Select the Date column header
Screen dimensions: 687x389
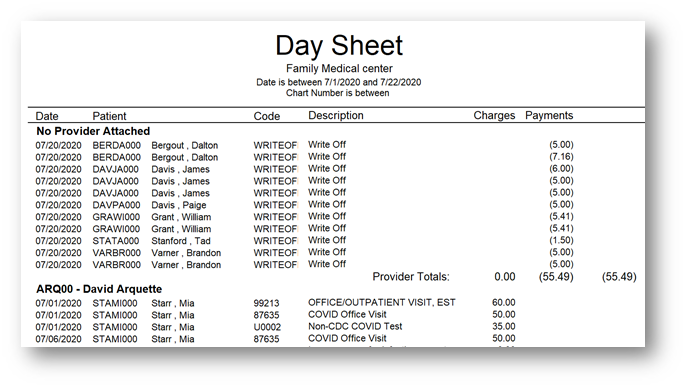click(47, 116)
